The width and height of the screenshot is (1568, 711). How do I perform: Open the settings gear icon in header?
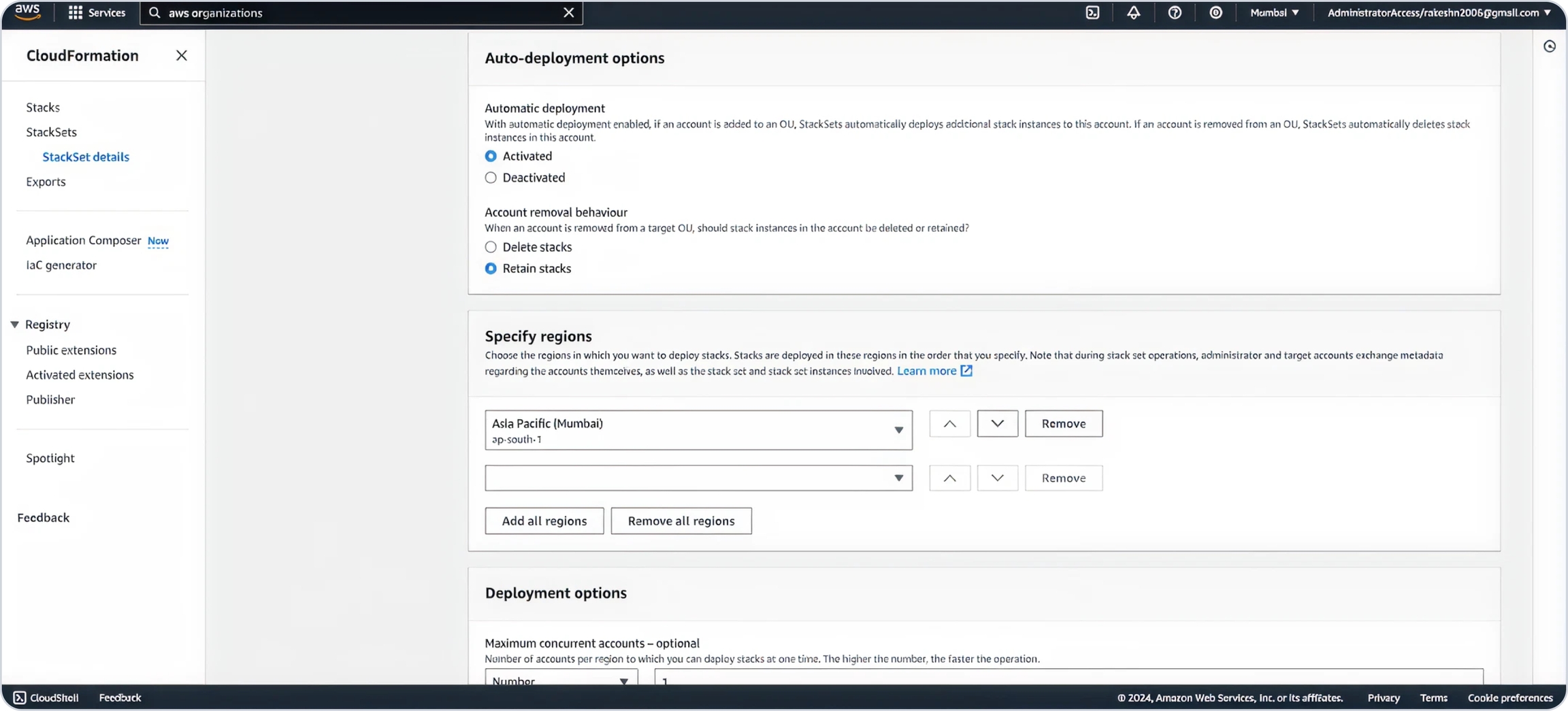[1215, 13]
